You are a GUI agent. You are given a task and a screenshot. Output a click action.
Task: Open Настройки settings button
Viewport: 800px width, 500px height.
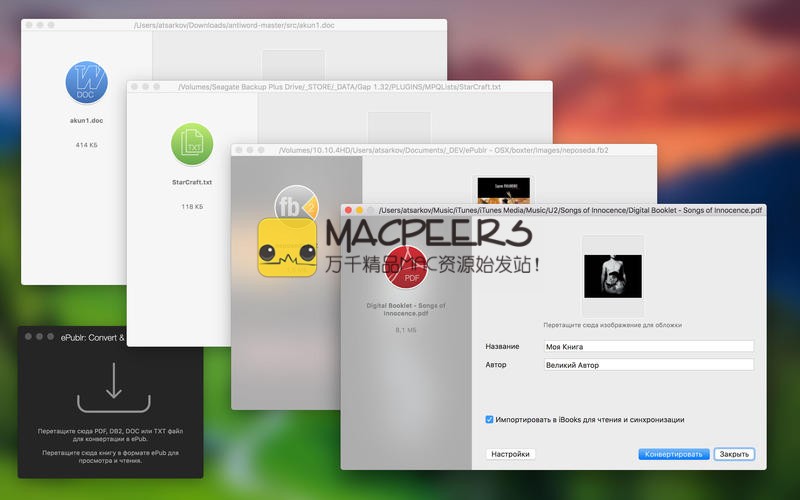coord(510,454)
